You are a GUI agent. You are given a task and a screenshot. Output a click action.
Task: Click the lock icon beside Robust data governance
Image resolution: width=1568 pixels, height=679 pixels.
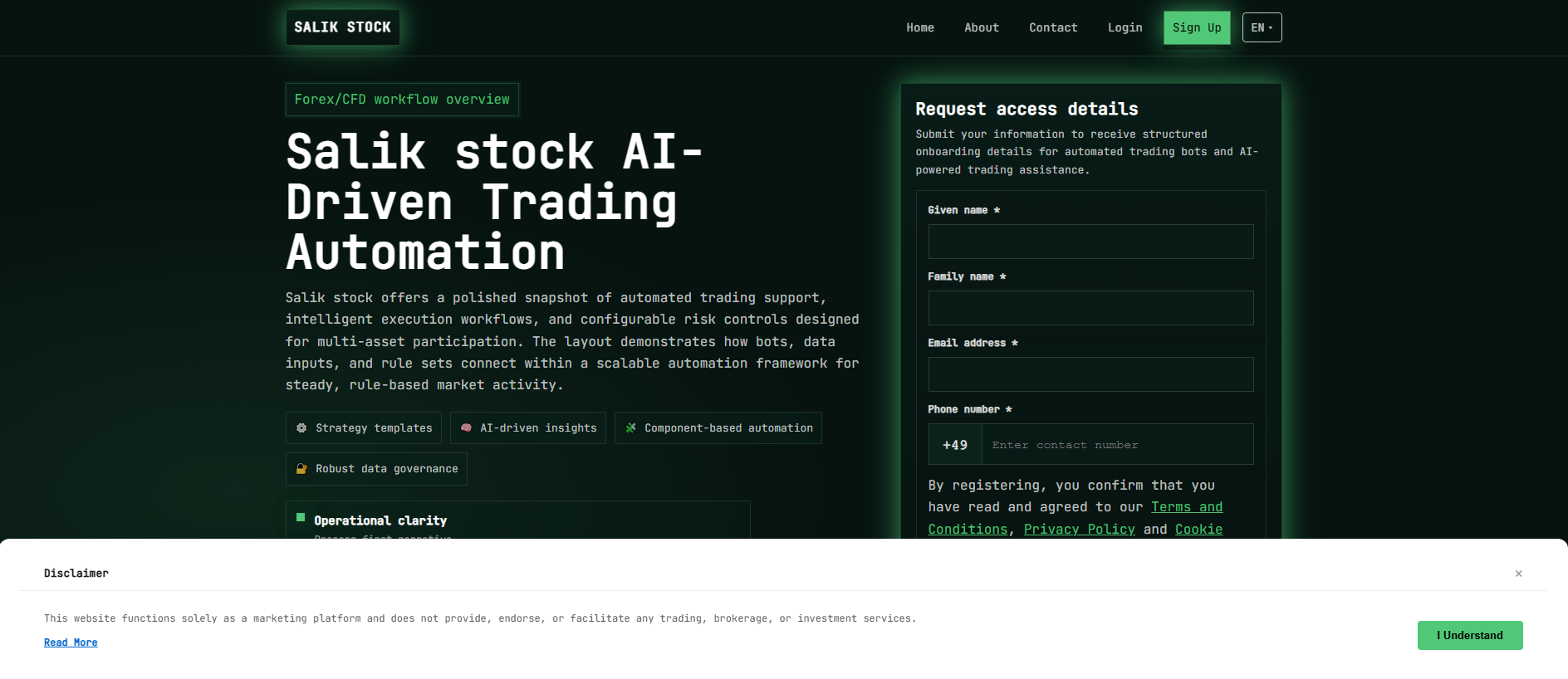[301, 469]
